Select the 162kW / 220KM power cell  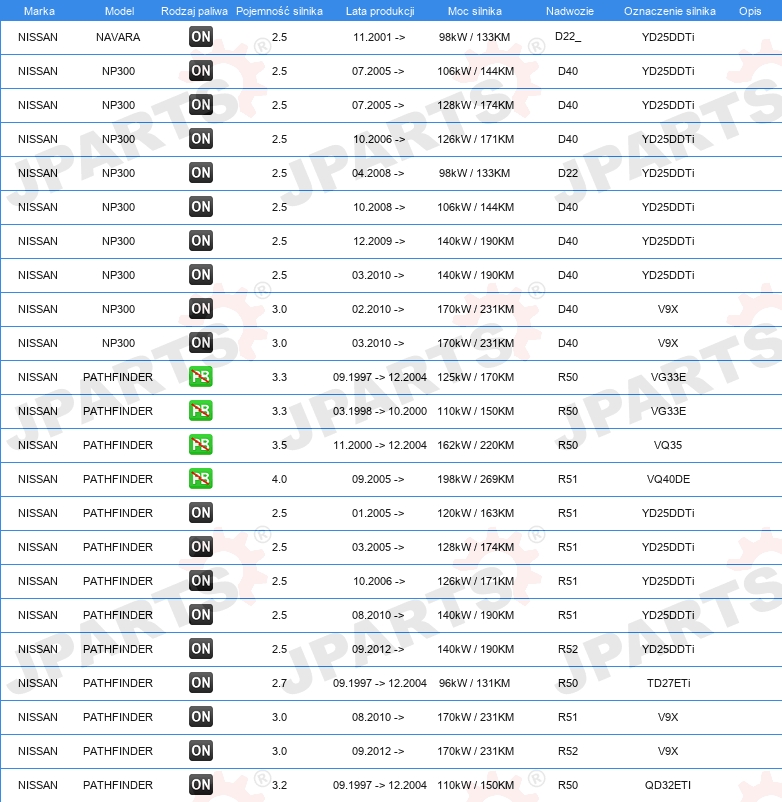click(475, 445)
